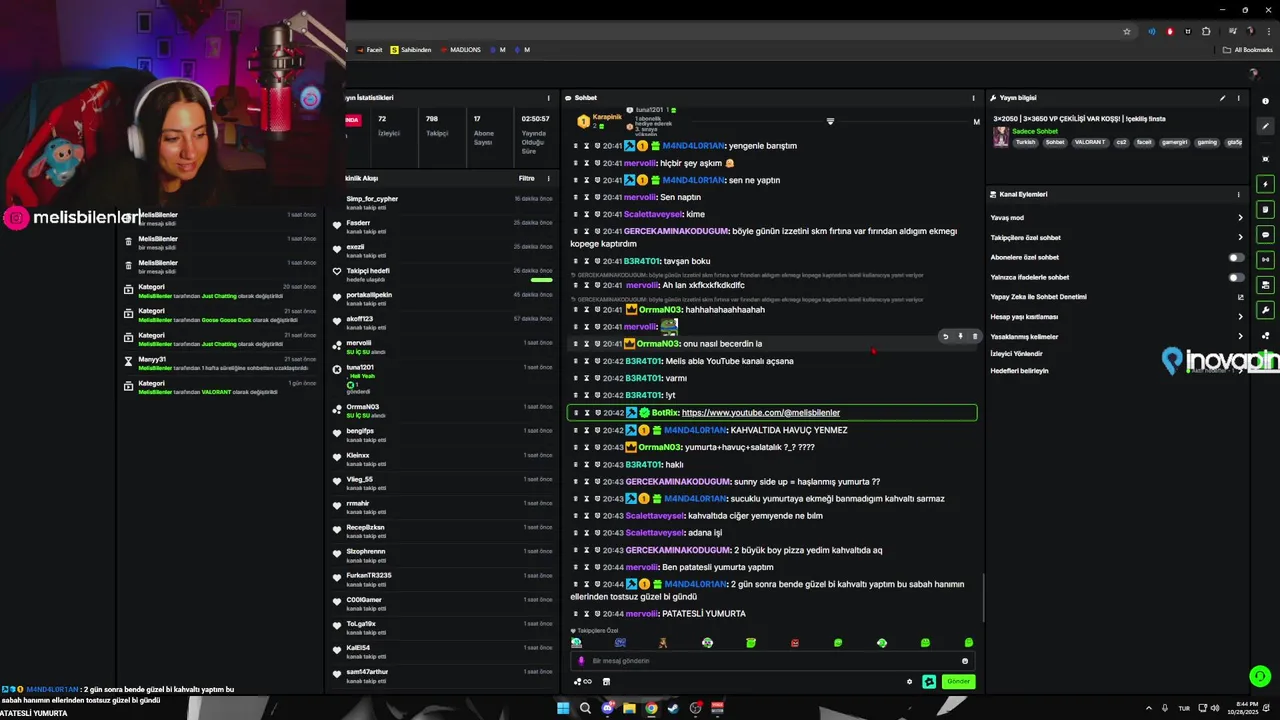Click the shop icon below message field
Image resolution: width=1280 pixels, height=720 pixels.
(606, 682)
